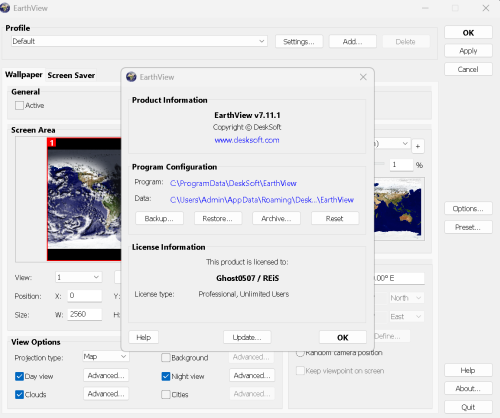
Task: Expand the Default profile dropdown
Action: (139, 41)
